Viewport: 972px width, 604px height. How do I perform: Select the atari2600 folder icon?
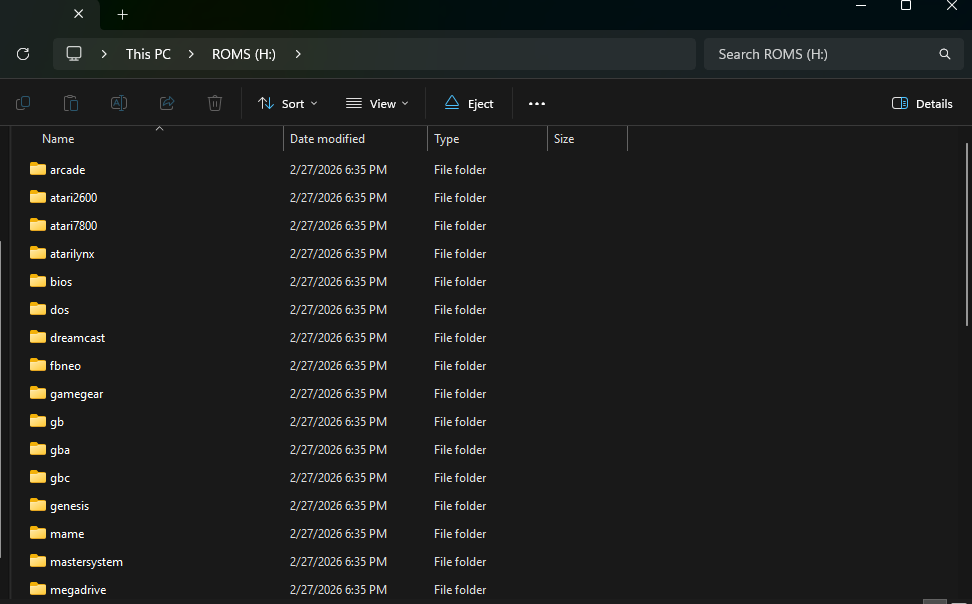38,198
